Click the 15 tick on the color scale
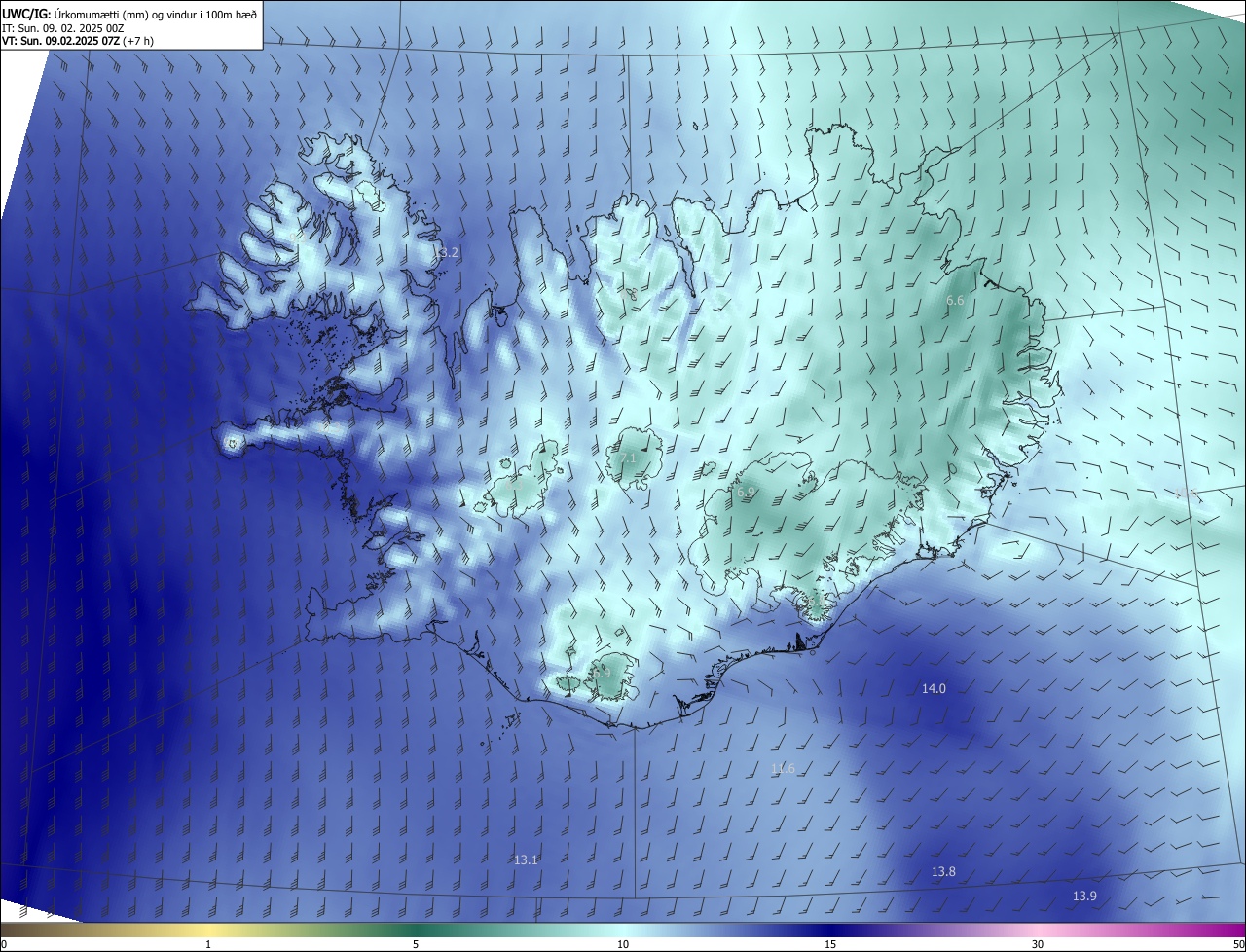 [x=830, y=944]
